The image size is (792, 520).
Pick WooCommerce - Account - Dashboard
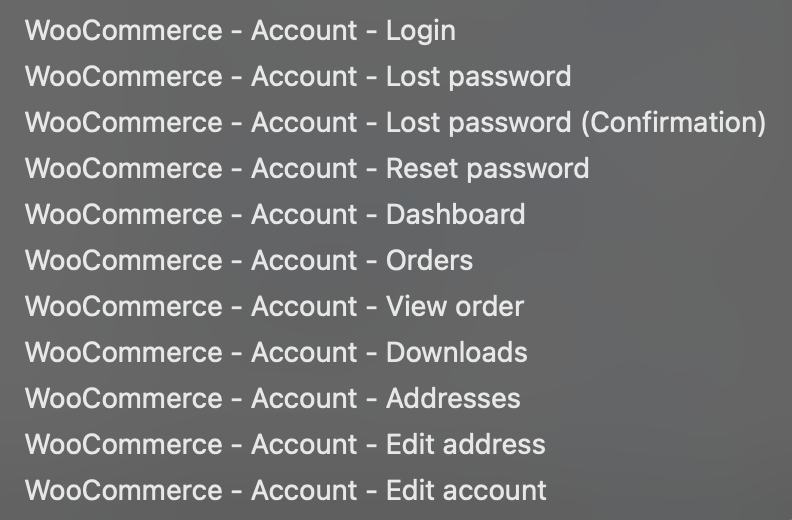[x=275, y=214]
